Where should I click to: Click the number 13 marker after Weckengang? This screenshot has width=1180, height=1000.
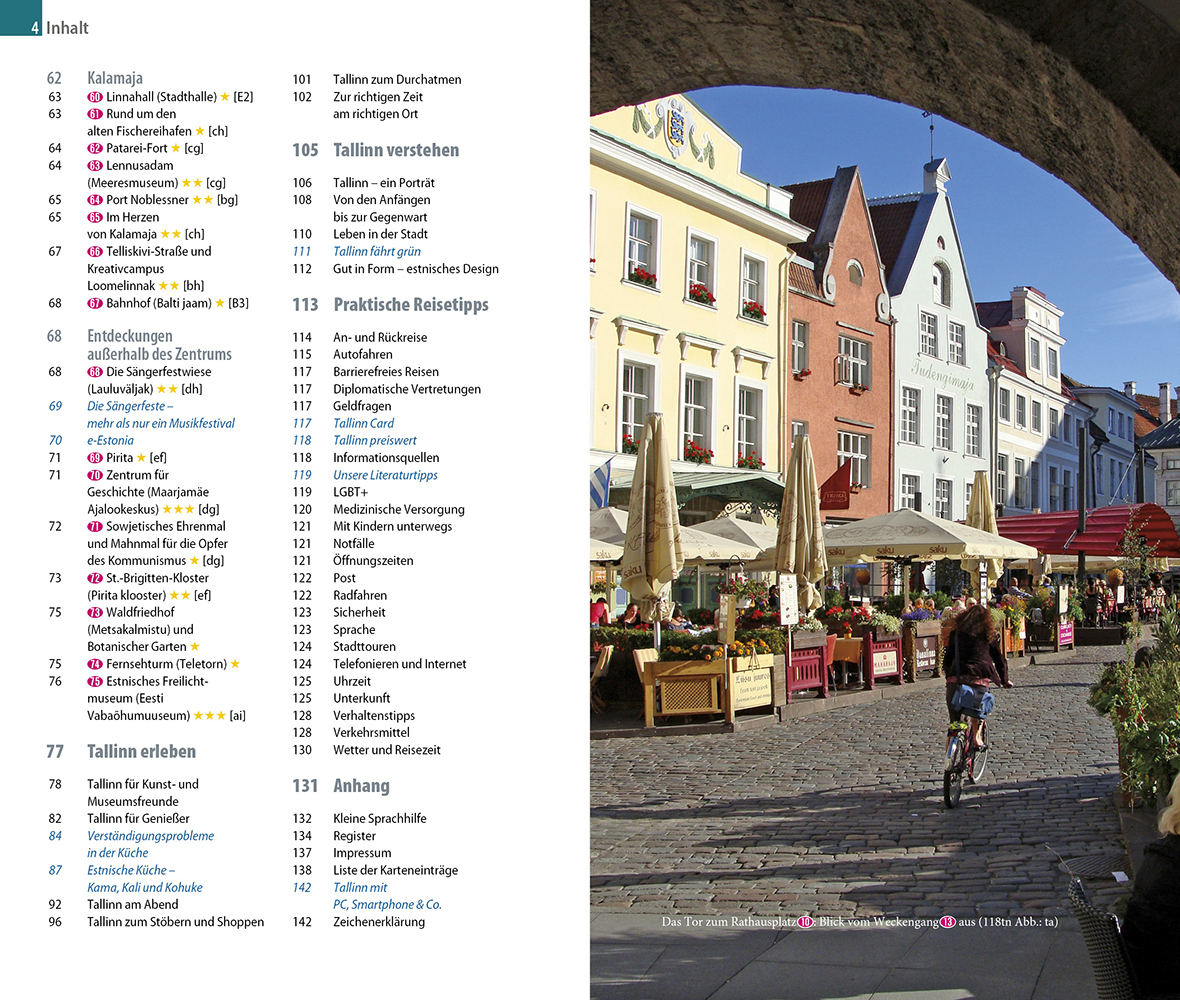(x=947, y=922)
